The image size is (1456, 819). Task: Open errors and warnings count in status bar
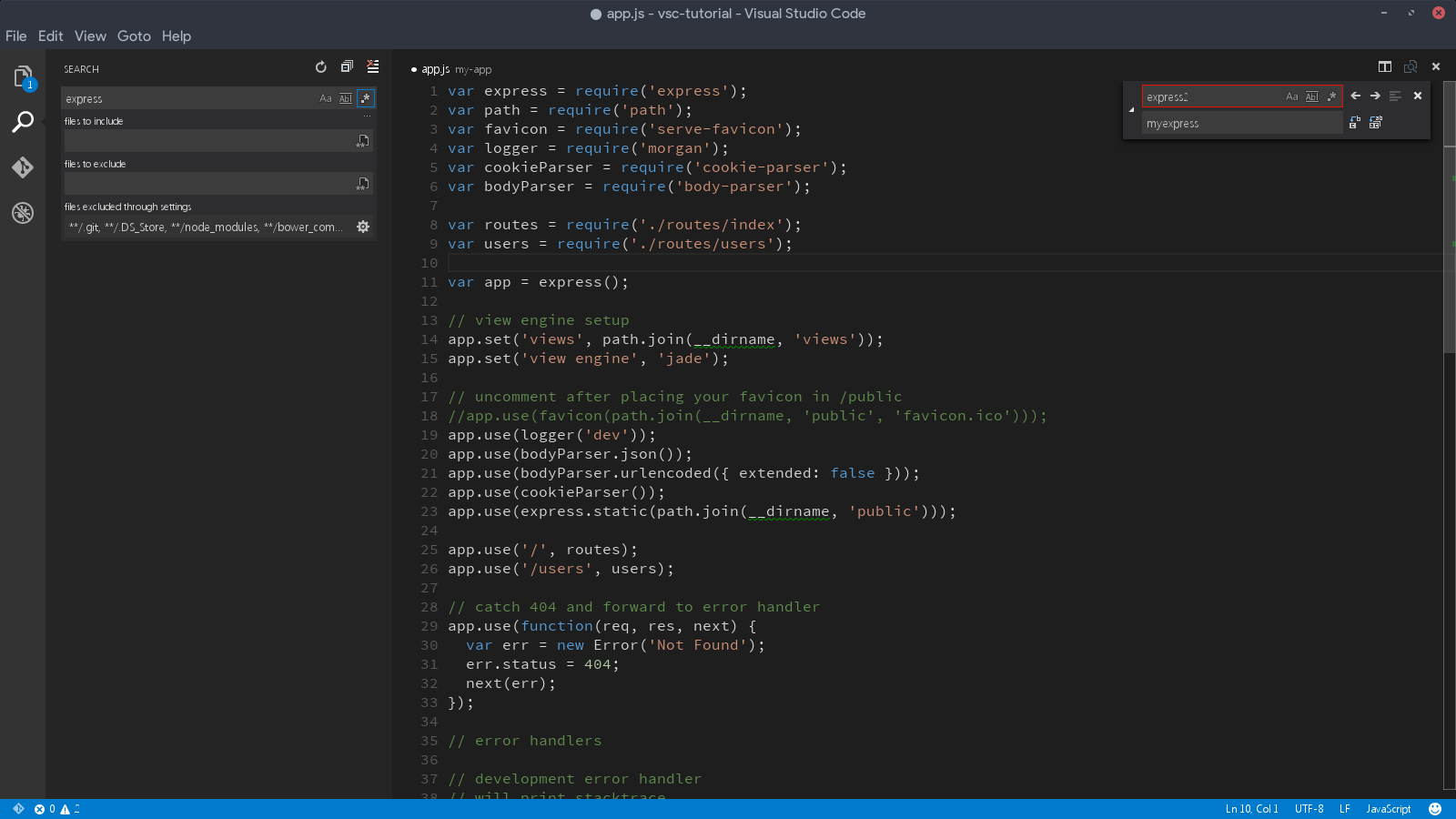(57, 809)
